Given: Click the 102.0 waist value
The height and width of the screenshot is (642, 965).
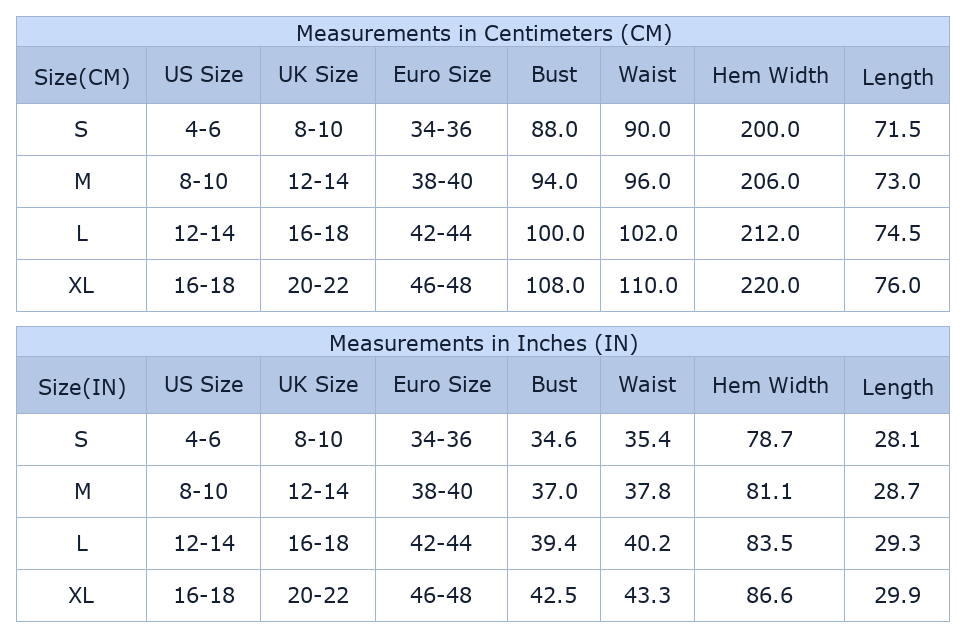Looking at the screenshot, I should (x=647, y=234).
